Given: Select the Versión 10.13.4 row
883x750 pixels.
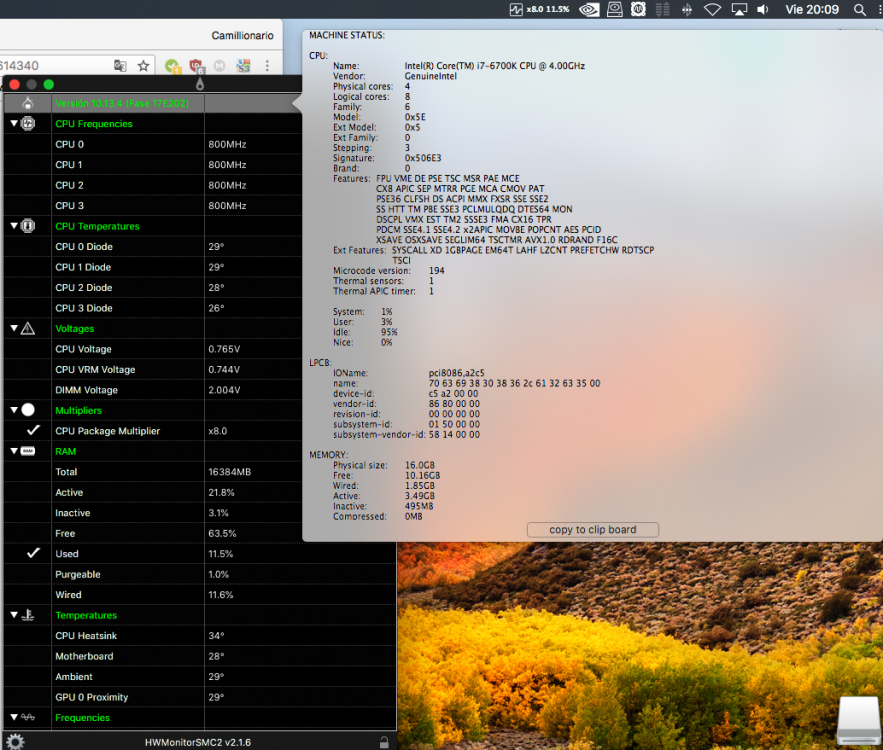Looking at the screenshot, I should click(153, 103).
